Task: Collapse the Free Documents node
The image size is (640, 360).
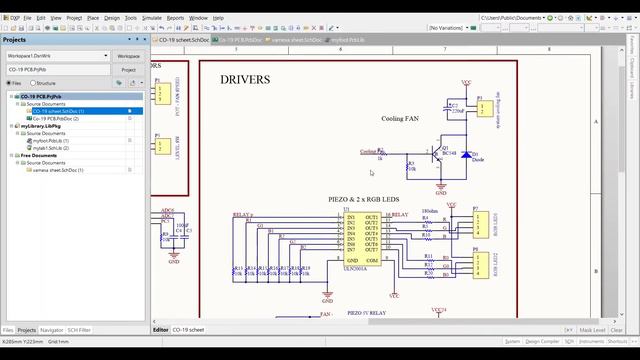Action: tap(11, 156)
